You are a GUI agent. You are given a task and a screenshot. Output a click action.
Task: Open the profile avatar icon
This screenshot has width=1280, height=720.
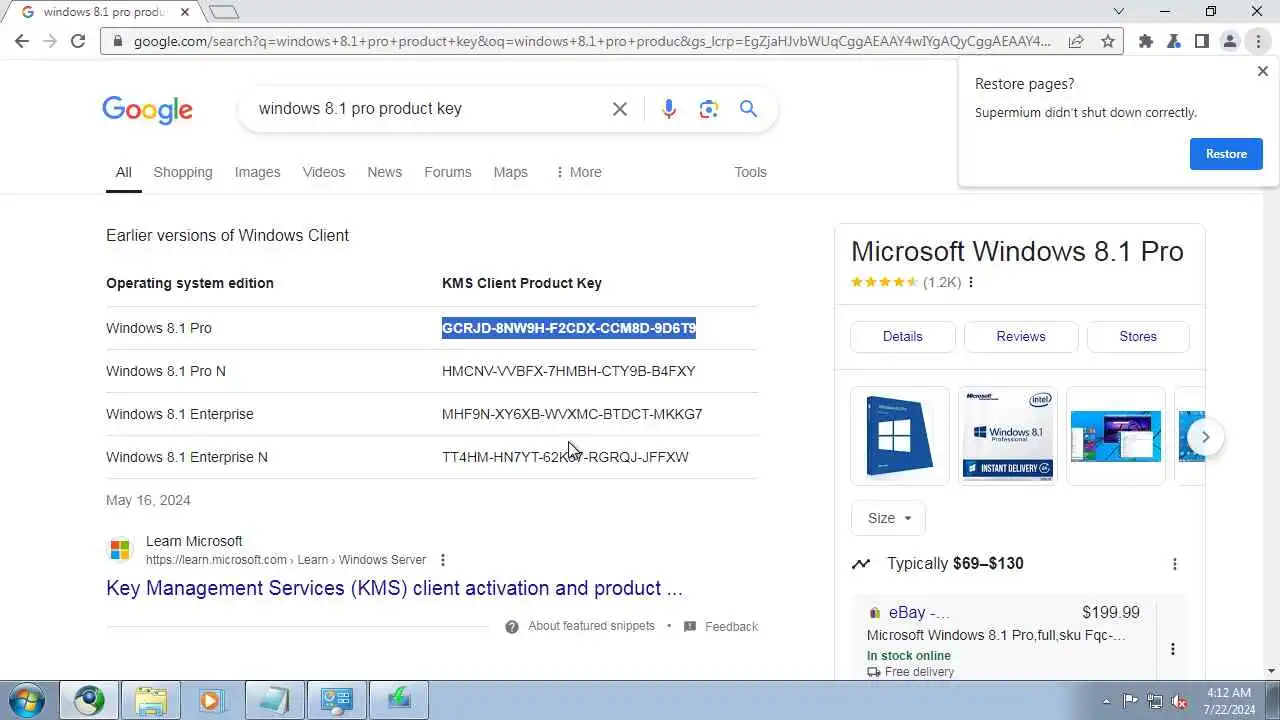(x=1230, y=41)
